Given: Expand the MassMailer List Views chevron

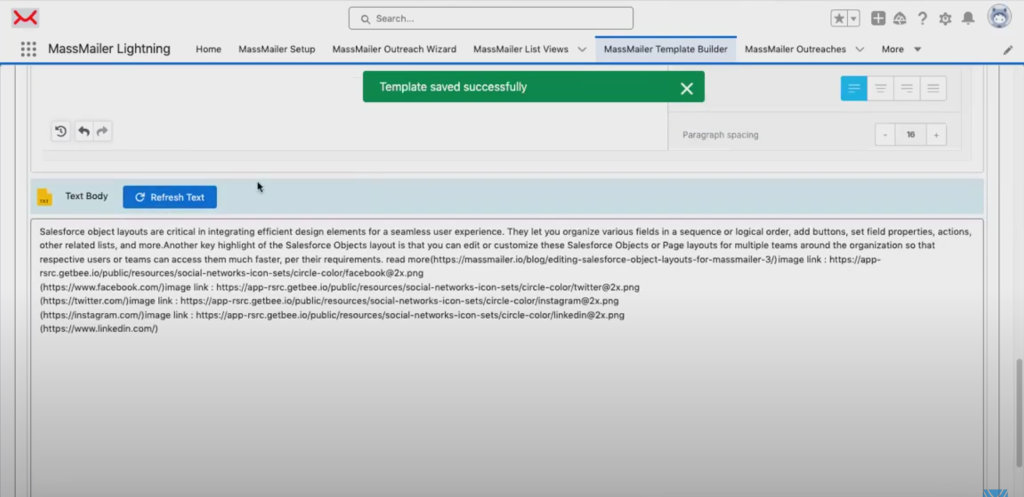Looking at the screenshot, I should 582,50.
